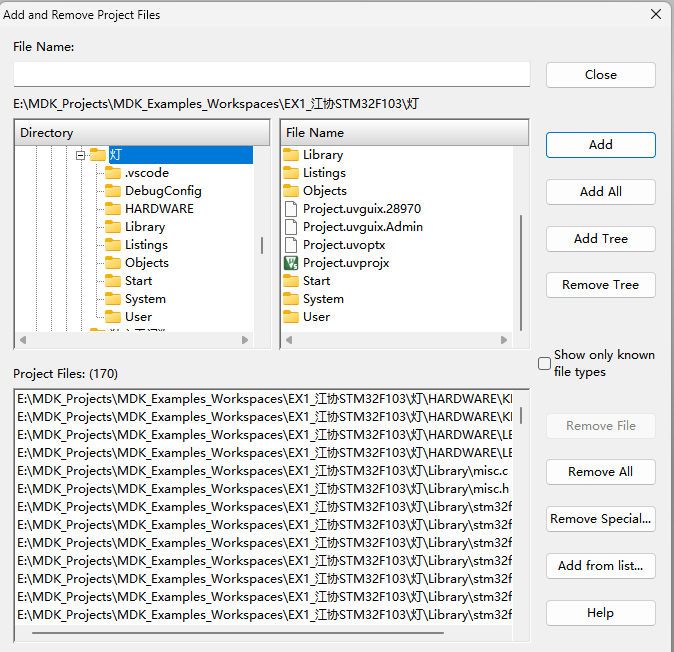The width and height of the screenshot is (674, 652).
Task: Click the Add button
Action: 600,145
